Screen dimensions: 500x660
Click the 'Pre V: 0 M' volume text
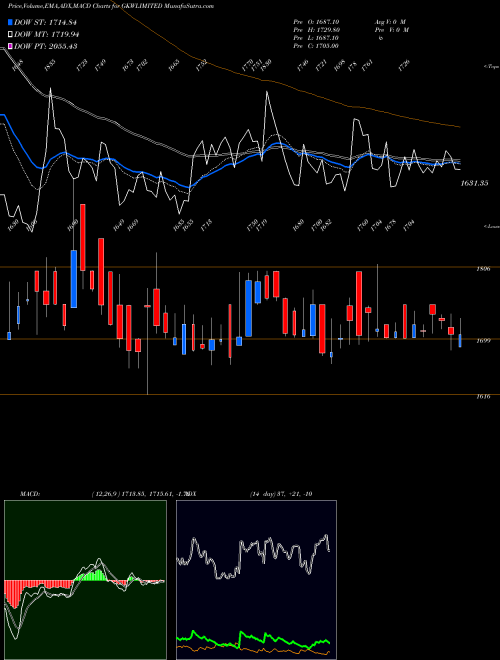pos(392,30)
